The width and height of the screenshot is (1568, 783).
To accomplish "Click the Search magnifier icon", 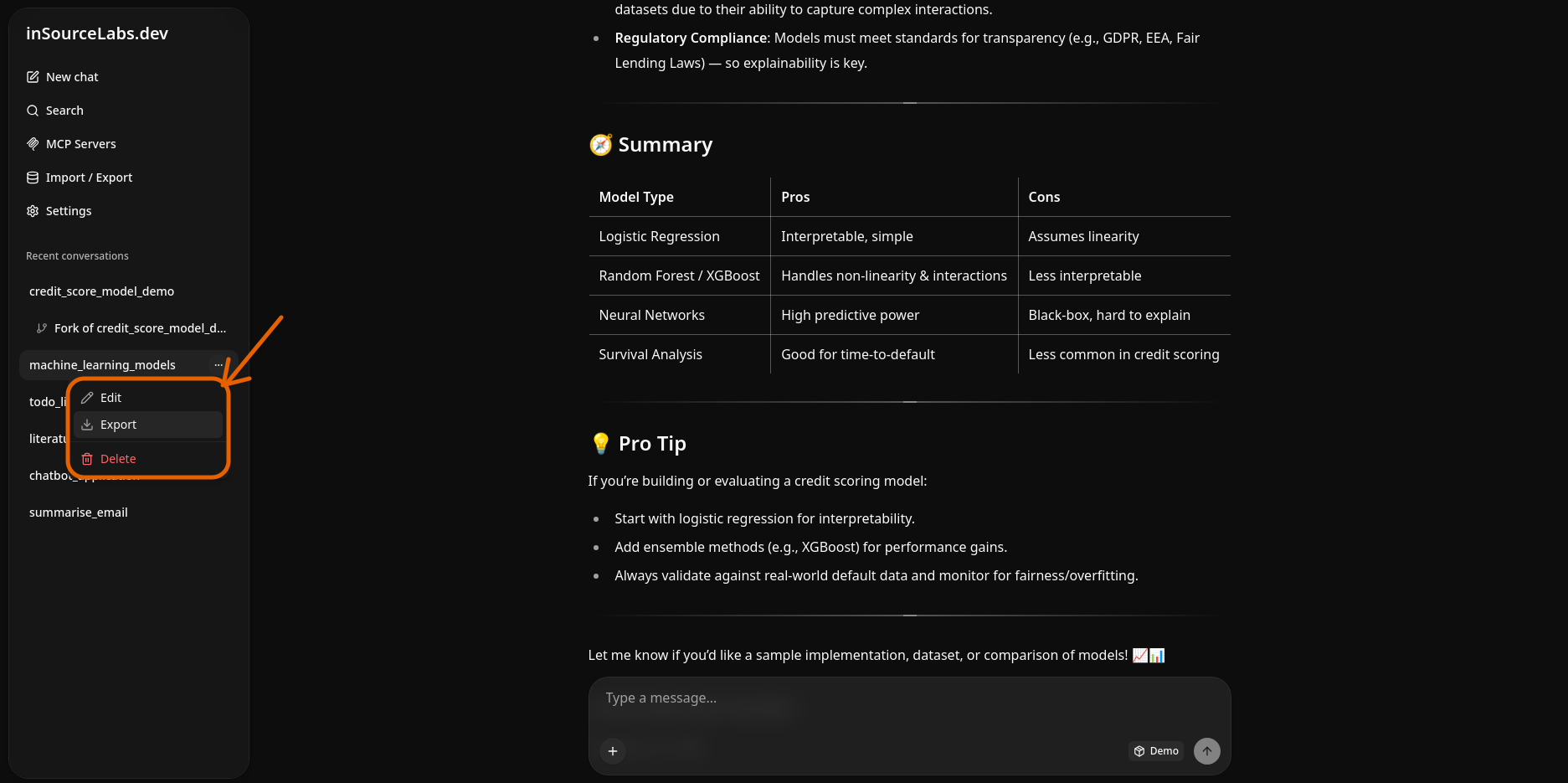I will (x=33, y=111).
